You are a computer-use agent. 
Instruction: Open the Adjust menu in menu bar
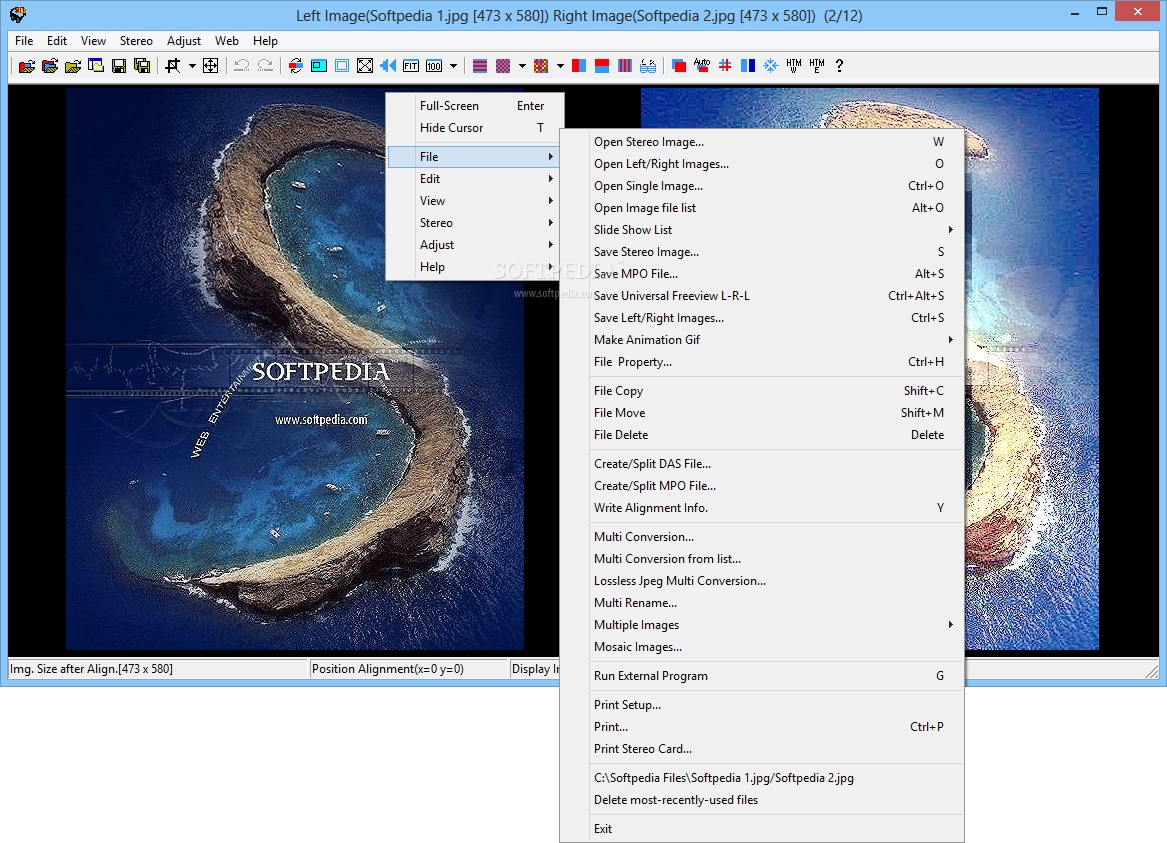click(184, 41)
